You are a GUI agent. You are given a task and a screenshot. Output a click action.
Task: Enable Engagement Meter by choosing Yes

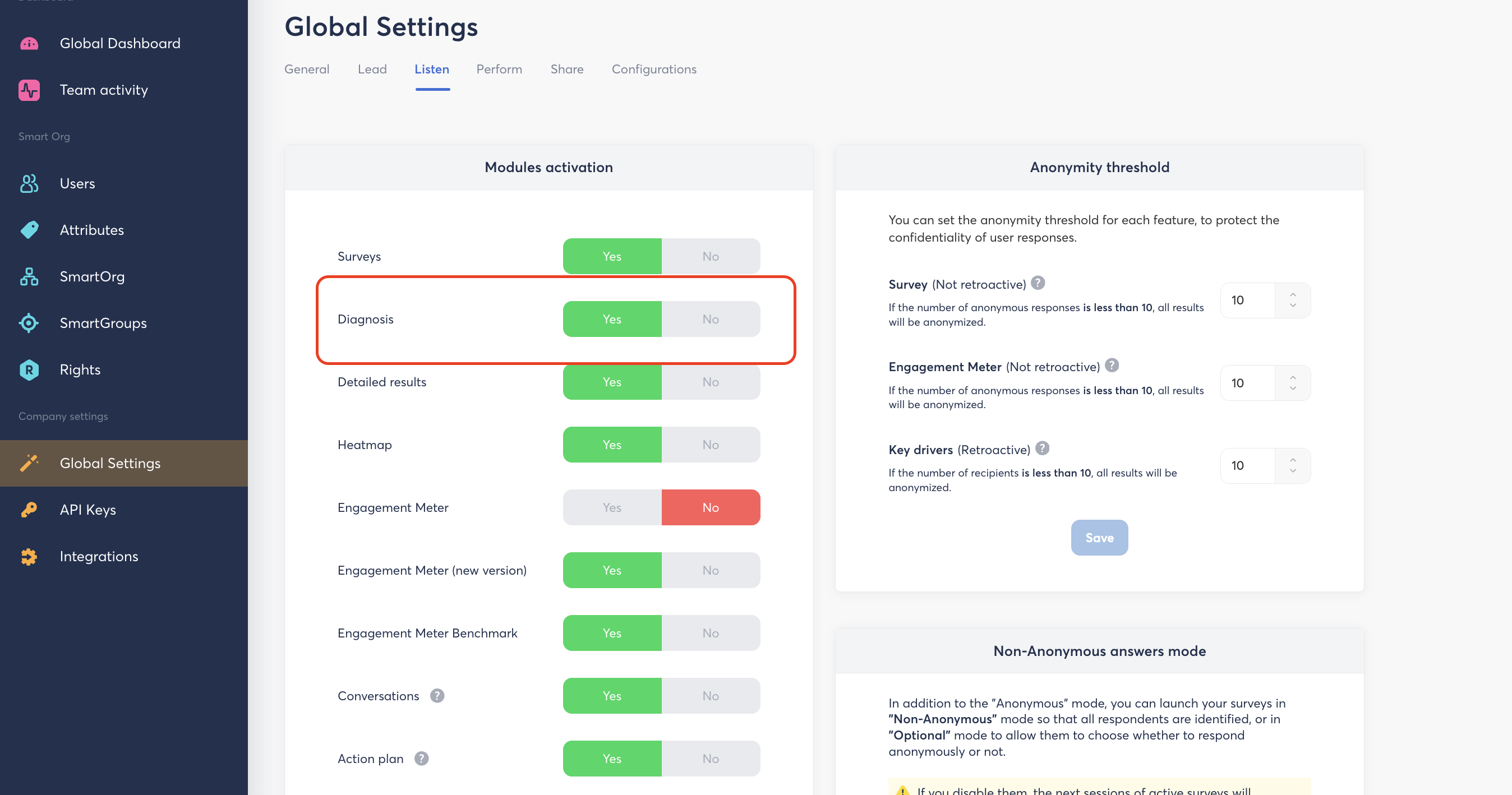612,507
